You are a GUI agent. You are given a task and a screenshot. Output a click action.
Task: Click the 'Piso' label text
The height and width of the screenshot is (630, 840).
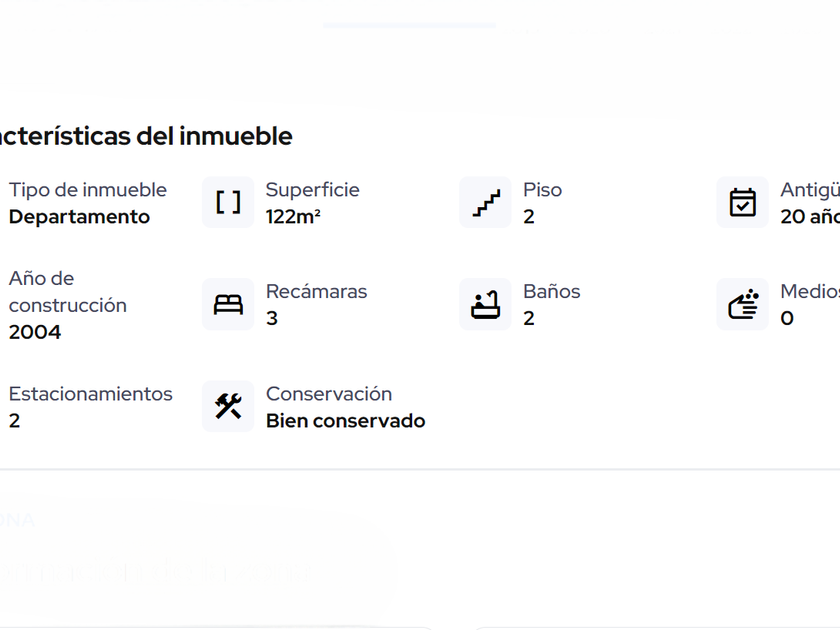click(542, 190)
